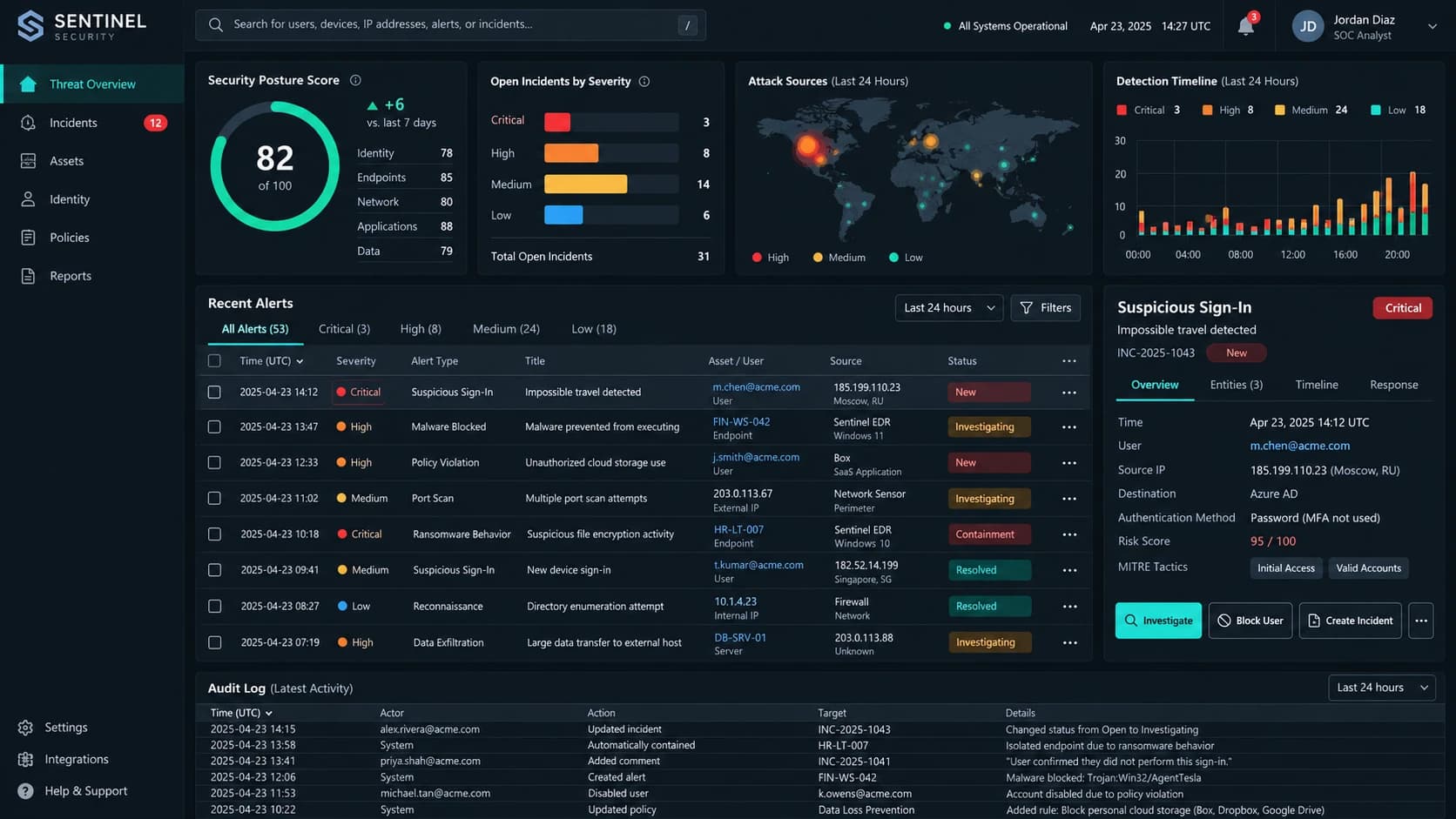Open row actions for Reconnaissance alert
The image size is (1456, 819).
[1069, 607]
